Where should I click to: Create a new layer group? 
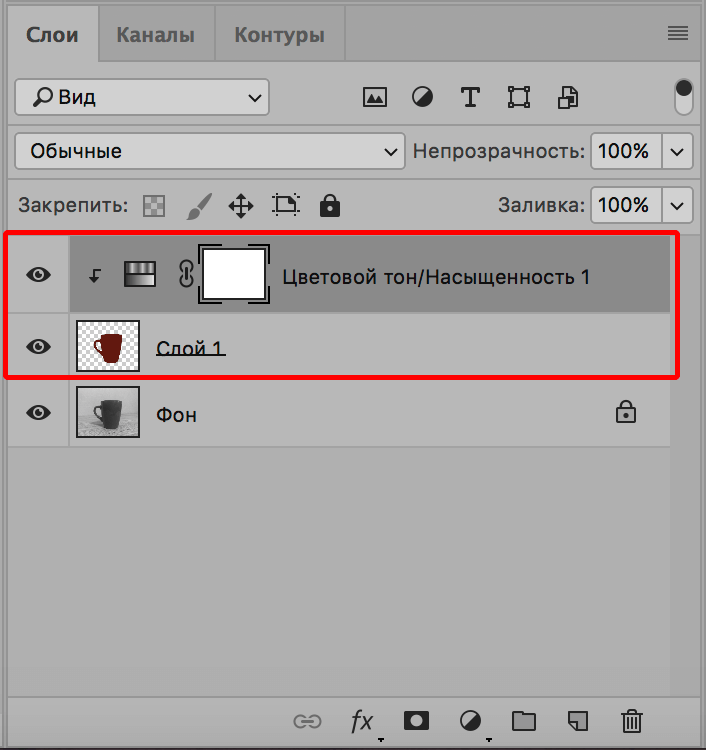point(524,721)
